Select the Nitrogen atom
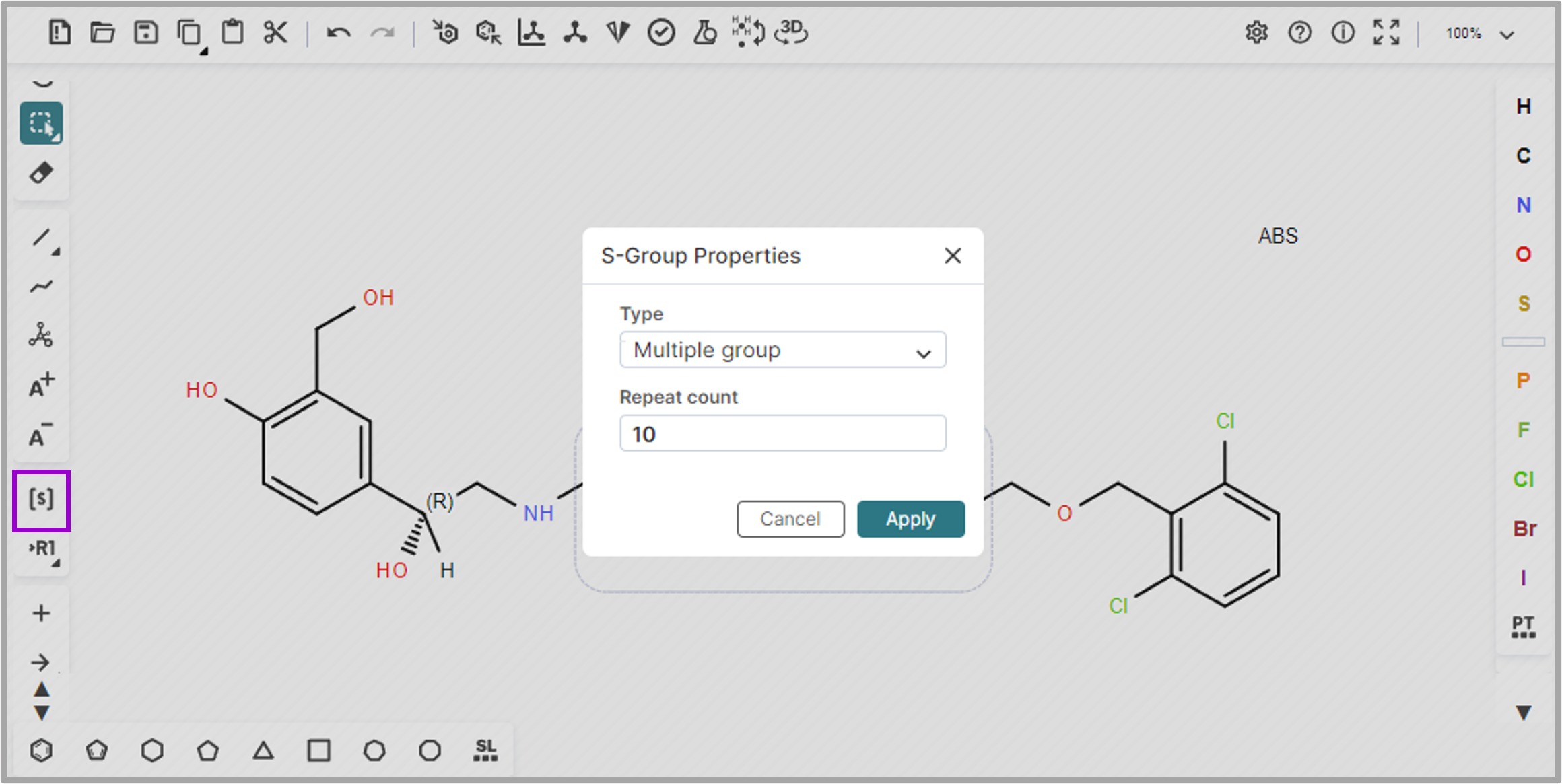1562x784 pixels. click(1523, 205)
